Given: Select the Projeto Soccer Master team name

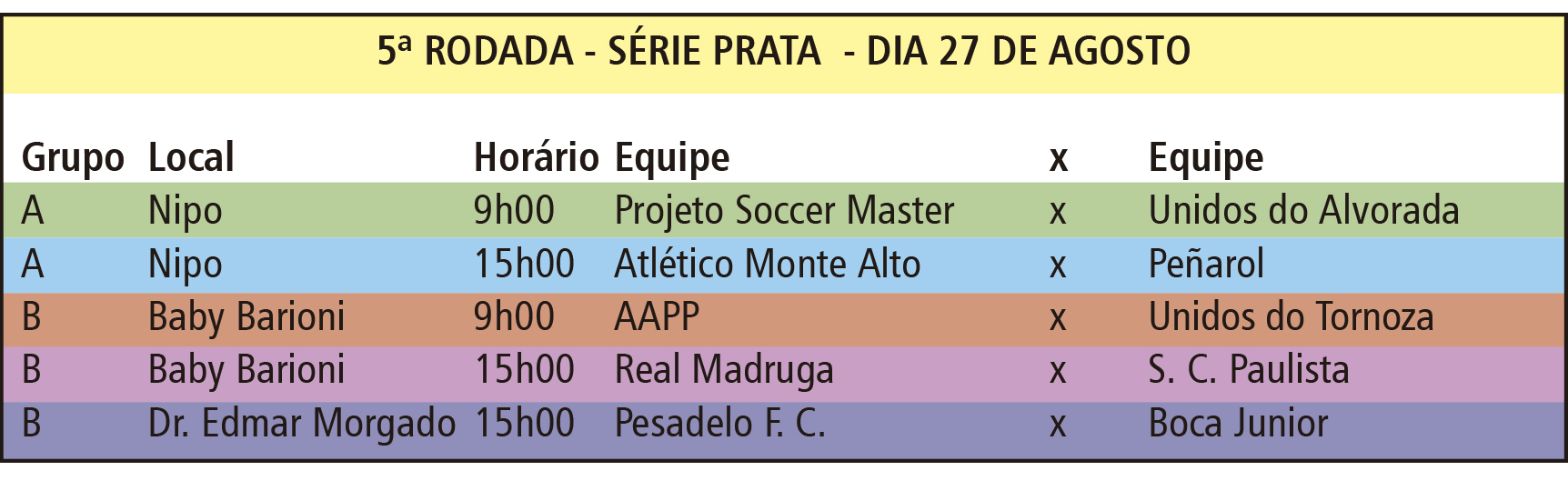Looking at the screenshot, I should click(x=784, y=211).
